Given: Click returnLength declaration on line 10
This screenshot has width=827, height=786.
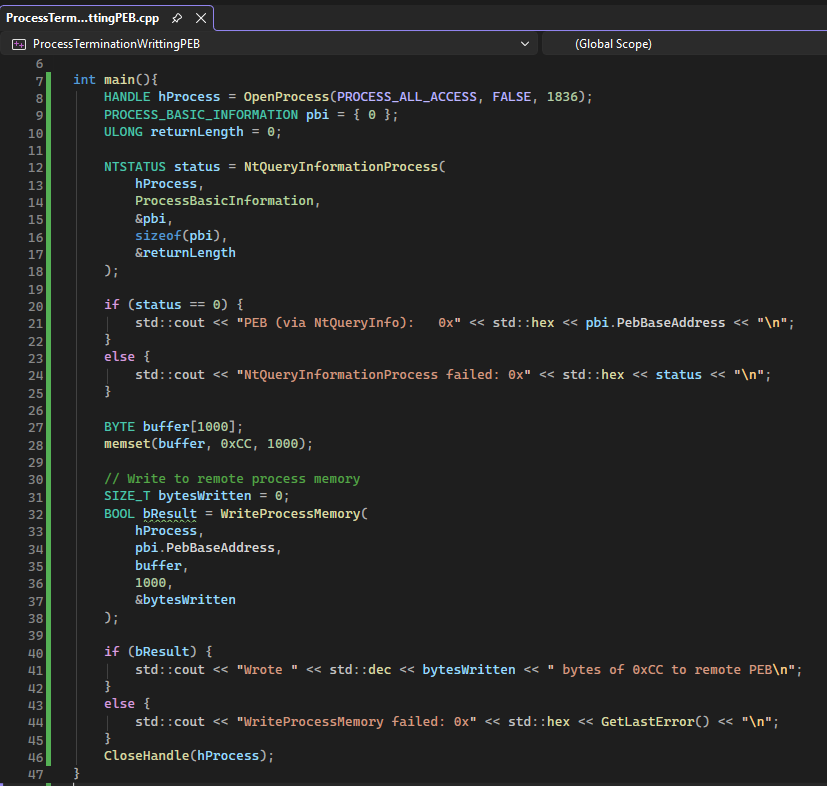Looking at the screenshot, I should (197, 132).
